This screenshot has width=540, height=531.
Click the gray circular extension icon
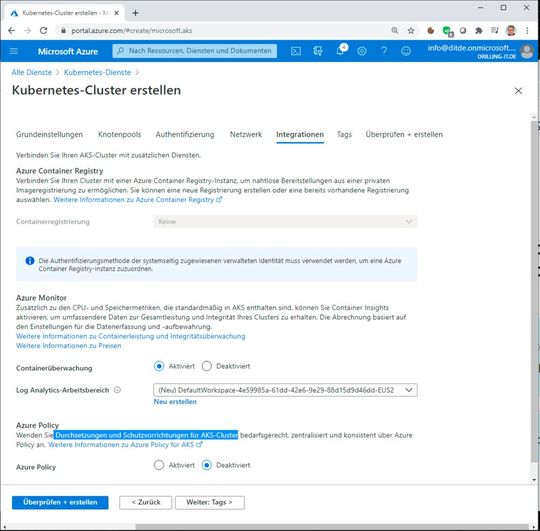pyautogui.click(x=463, y=31)
